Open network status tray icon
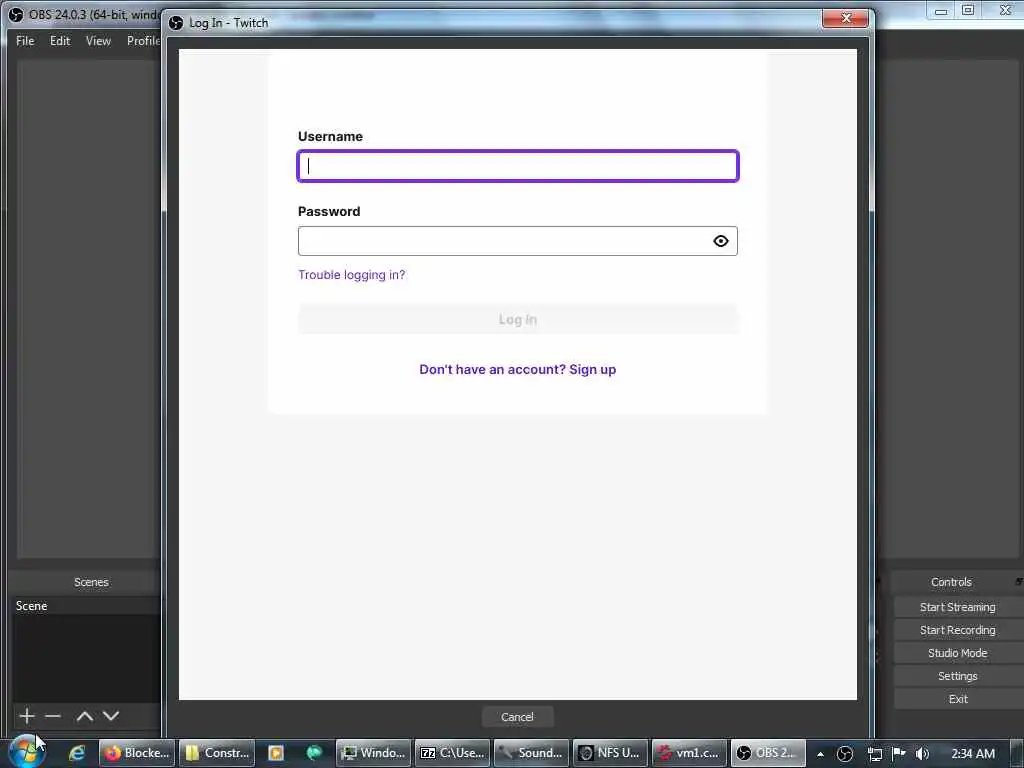Screen dimensions: 1024x768 coord(874,754)
